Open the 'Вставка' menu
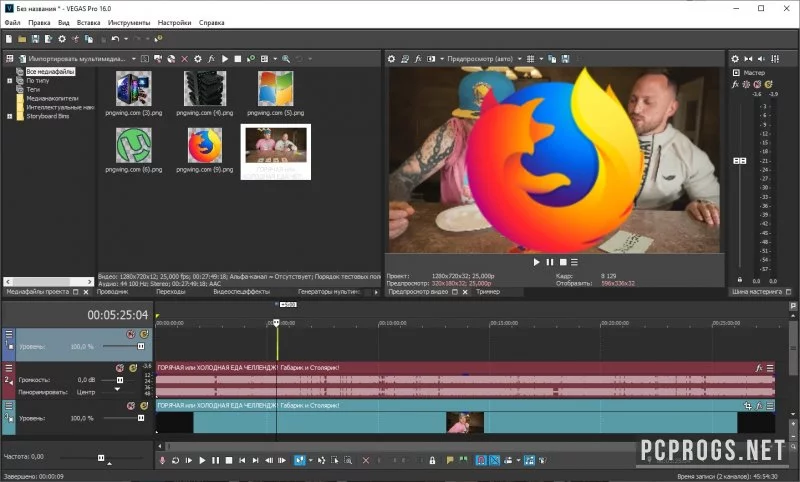800x482 pixels. tap(88, 22)
